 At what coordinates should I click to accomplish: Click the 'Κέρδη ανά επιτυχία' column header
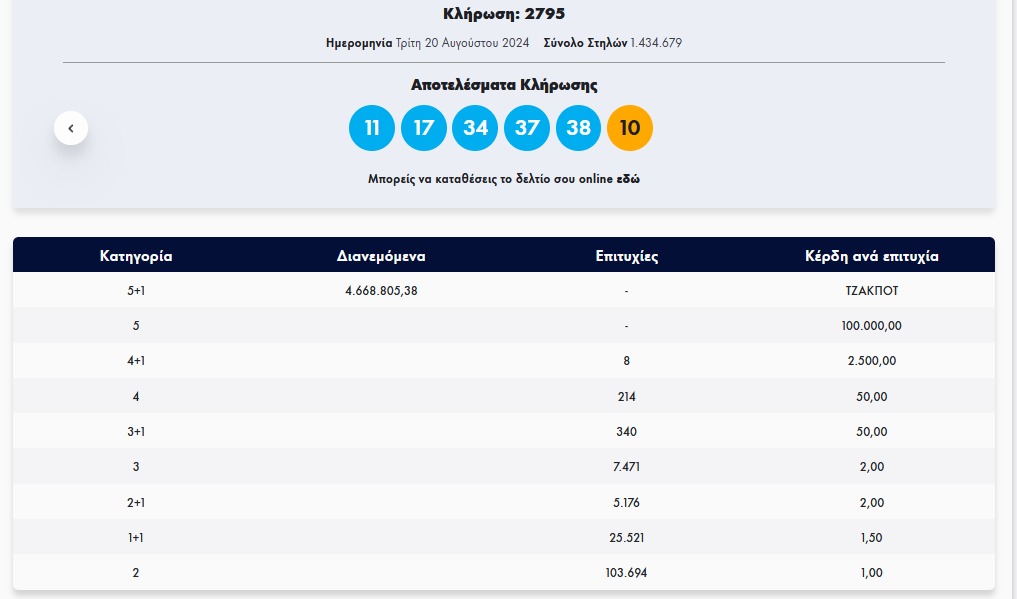(x=871, y=256)
